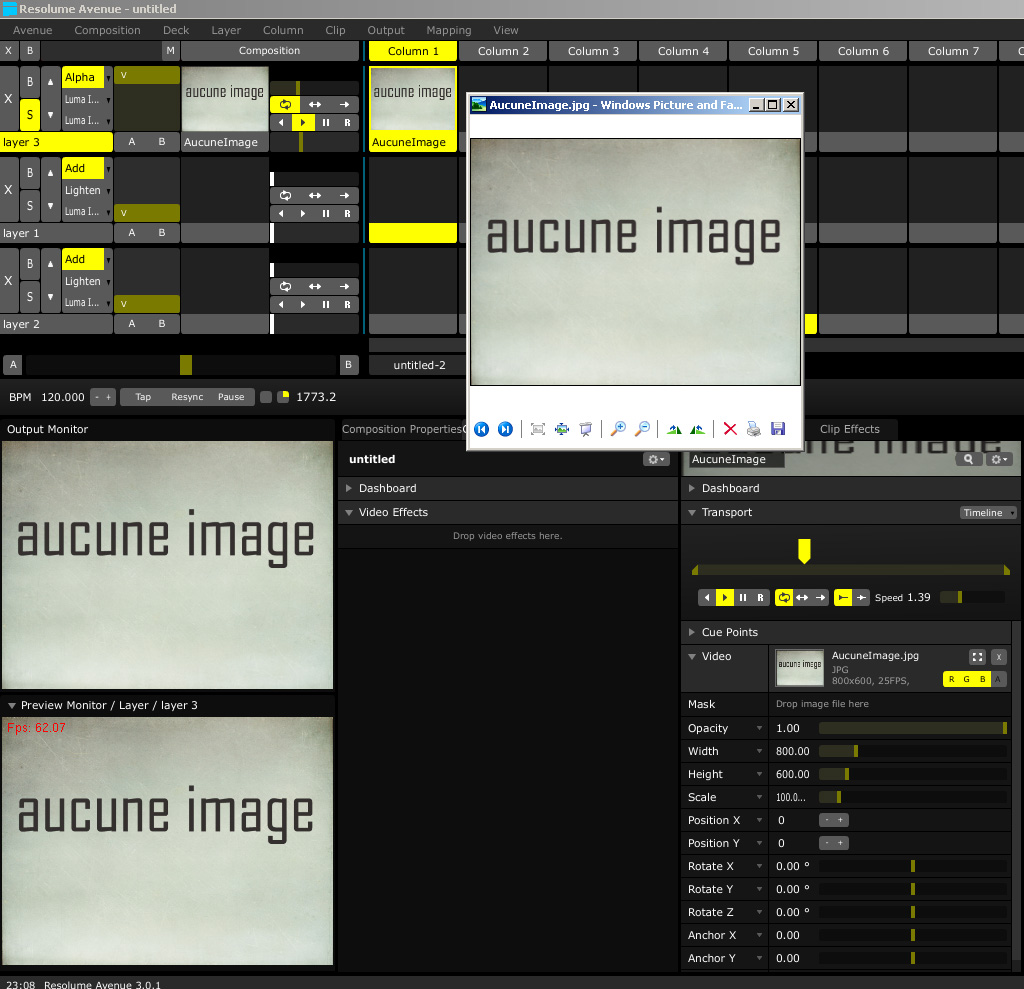
Task: Click clip transport play-once arrow icon
Action: tap(820, 597)
